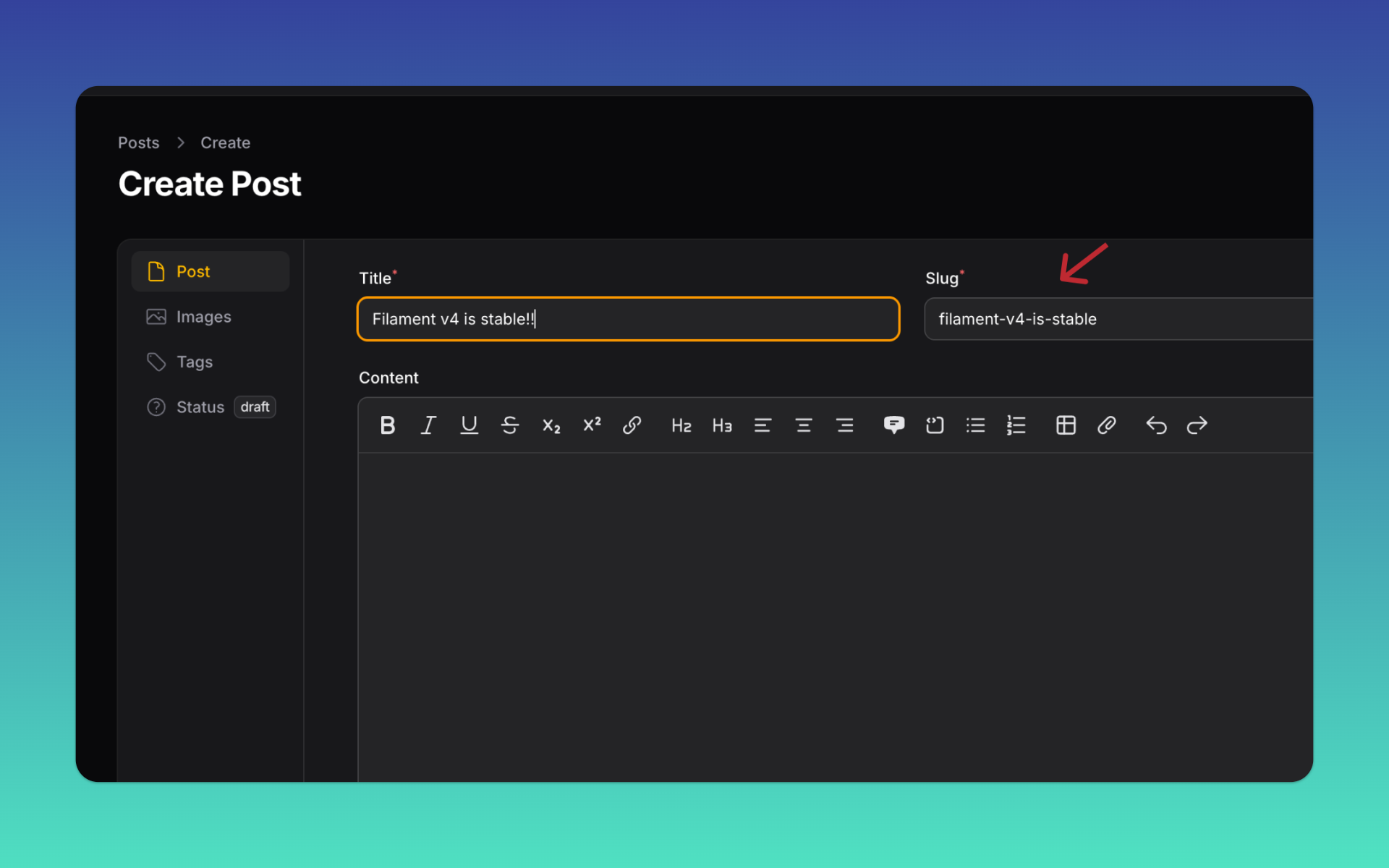Set heading level H2

(x=681, y=425)
